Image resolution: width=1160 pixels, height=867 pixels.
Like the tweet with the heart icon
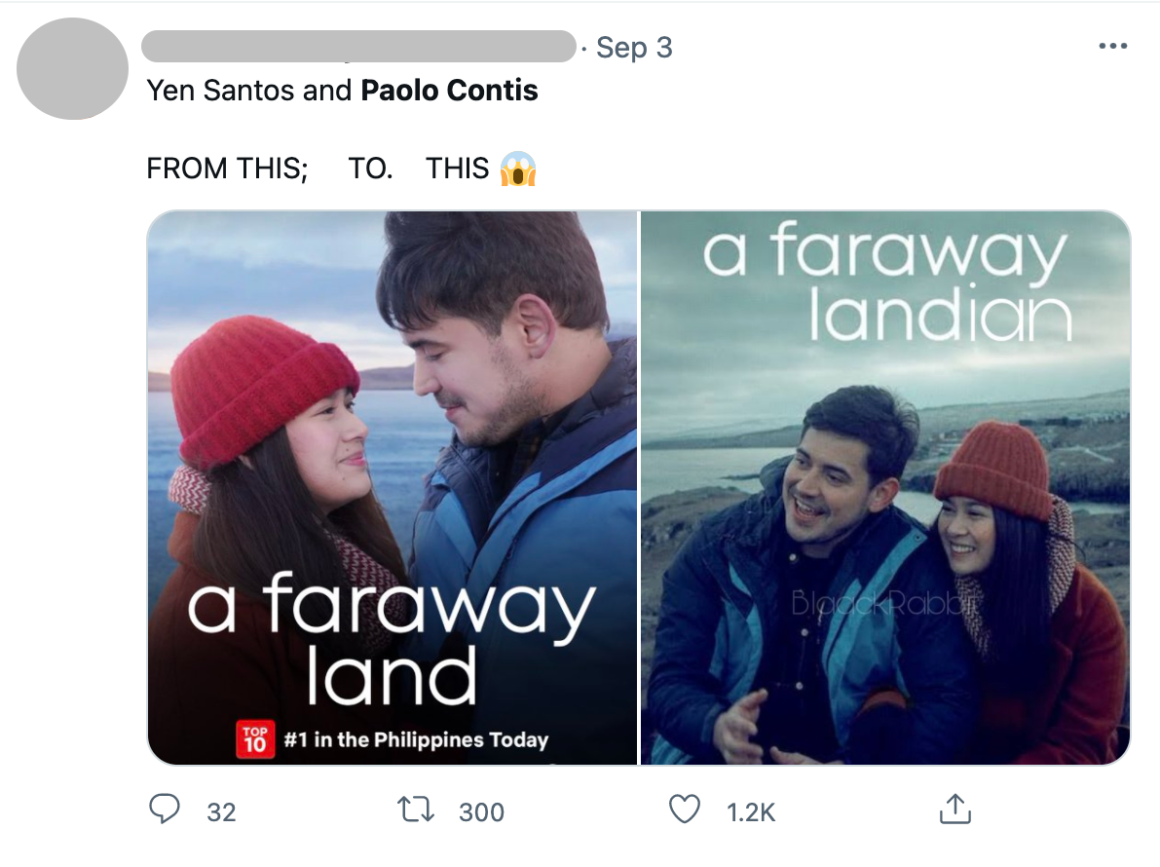[684, 810]
